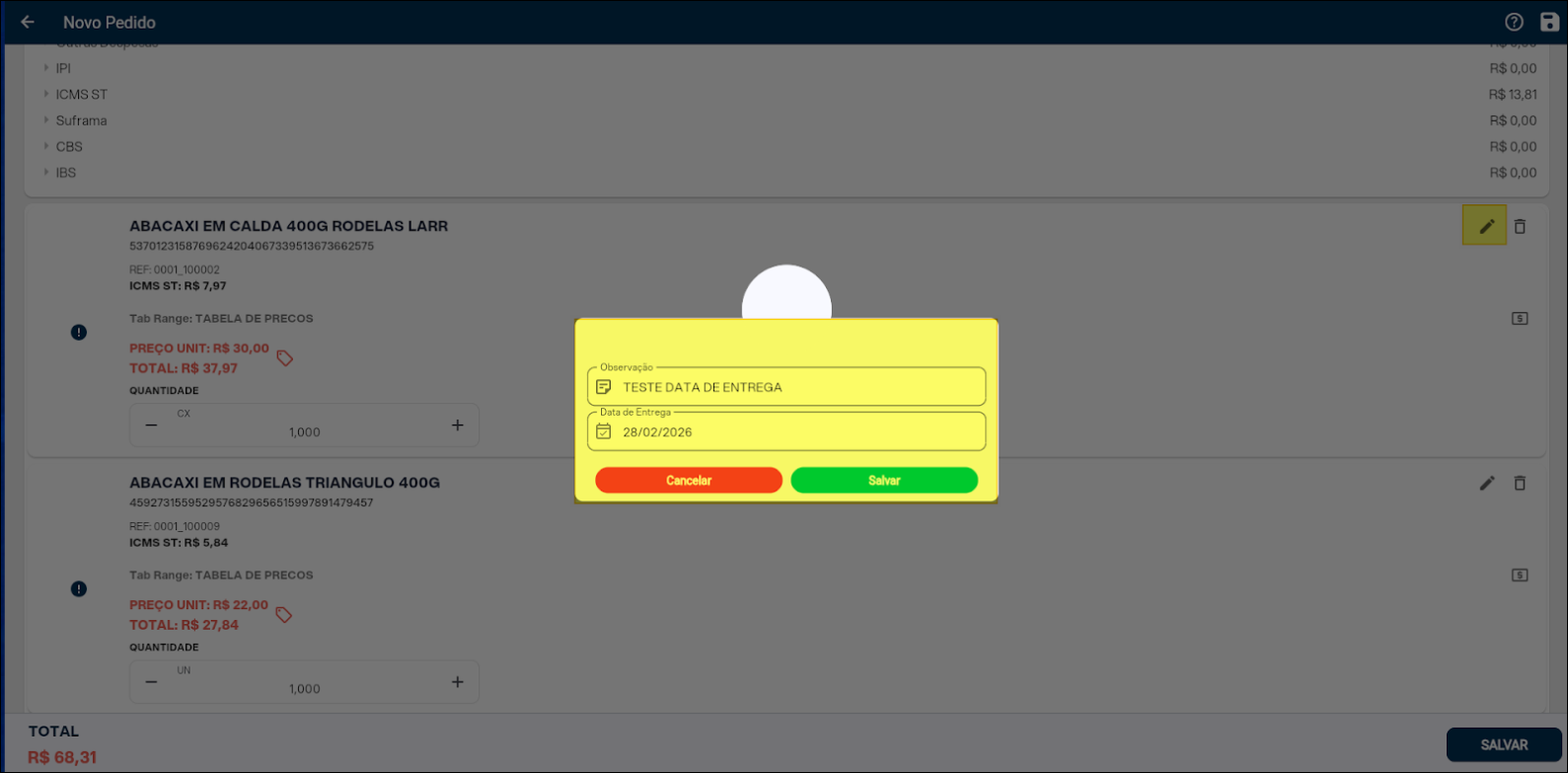Delete ABACAXI EM CALDA with trash icon
The width and height of the screenshot is (1568, 773).
tap(1520, 226)
